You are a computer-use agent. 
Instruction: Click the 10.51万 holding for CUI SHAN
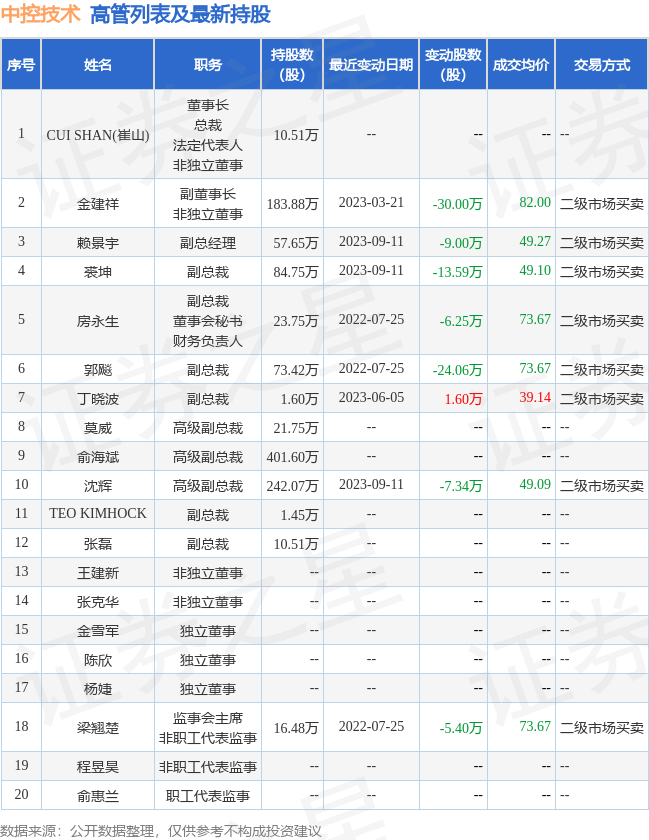coord(296,135)
